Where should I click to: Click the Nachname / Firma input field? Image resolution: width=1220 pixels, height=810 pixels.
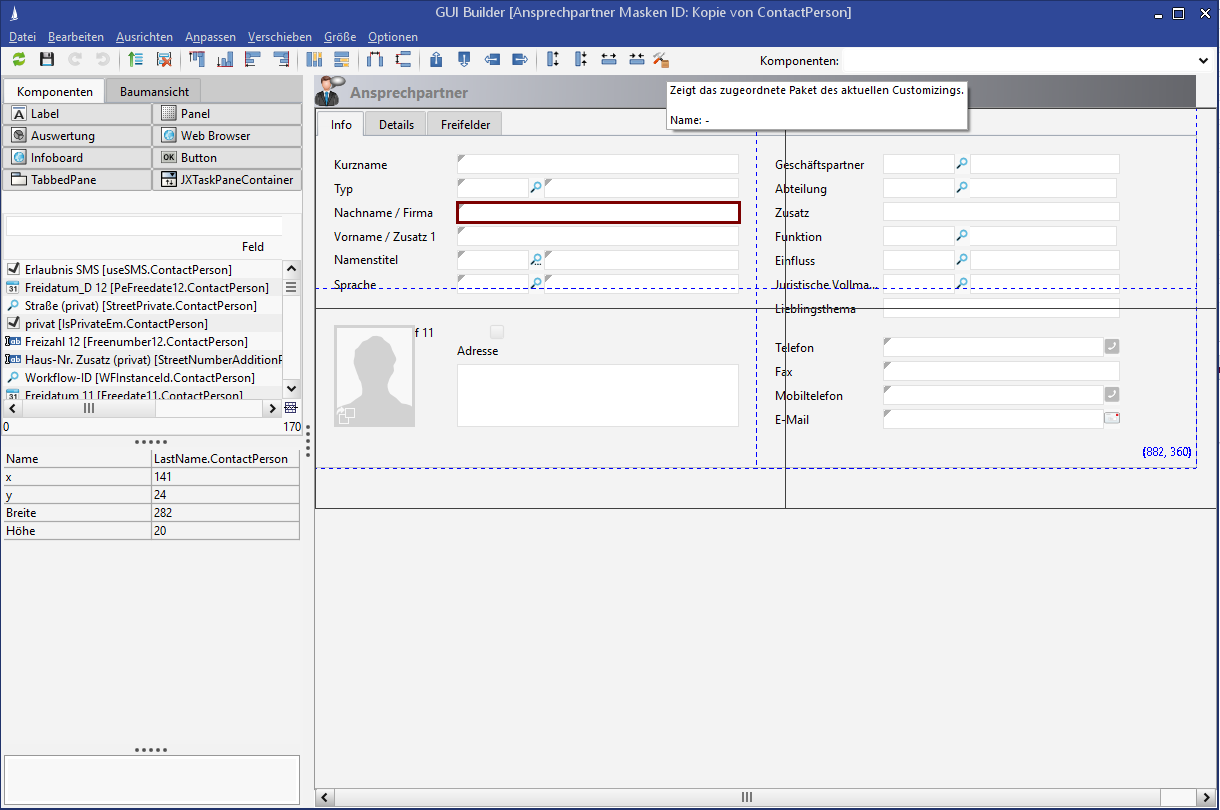tap(597, 212)
